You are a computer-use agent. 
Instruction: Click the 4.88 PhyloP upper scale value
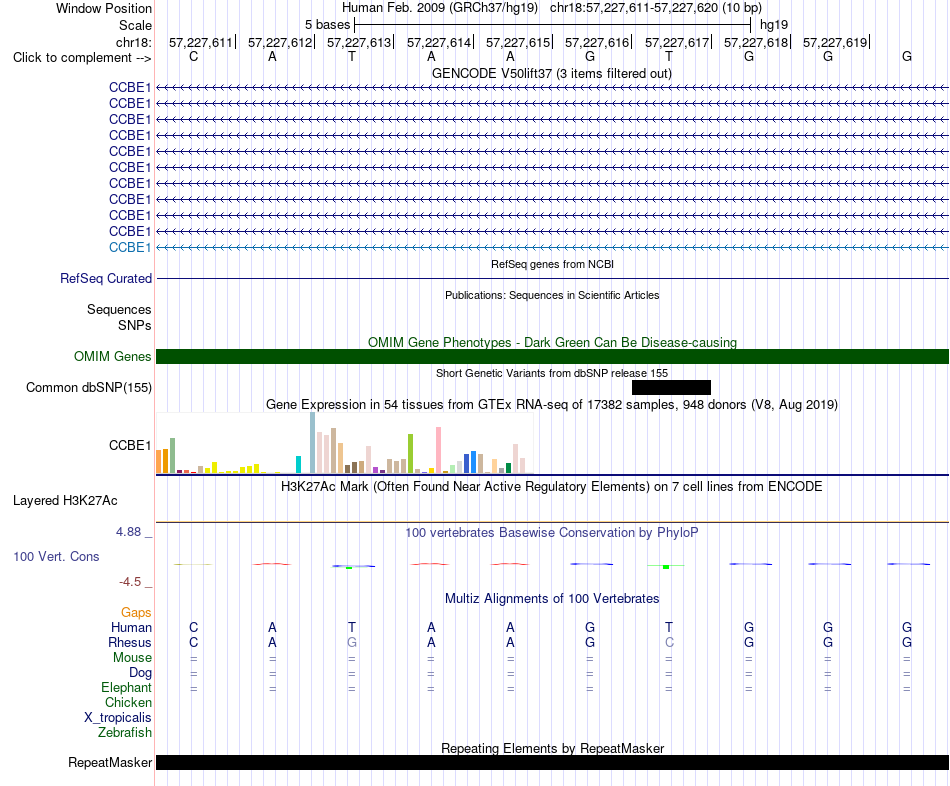pyautogui.click(x=128, y=532)
